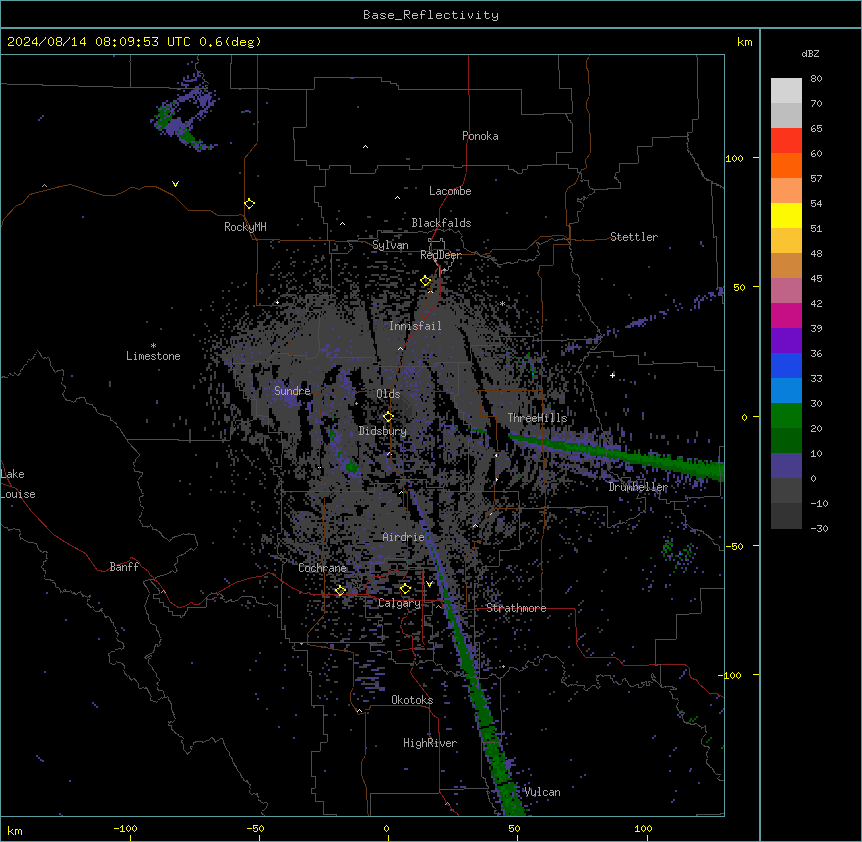Click the Louise map label

point(18,494)
